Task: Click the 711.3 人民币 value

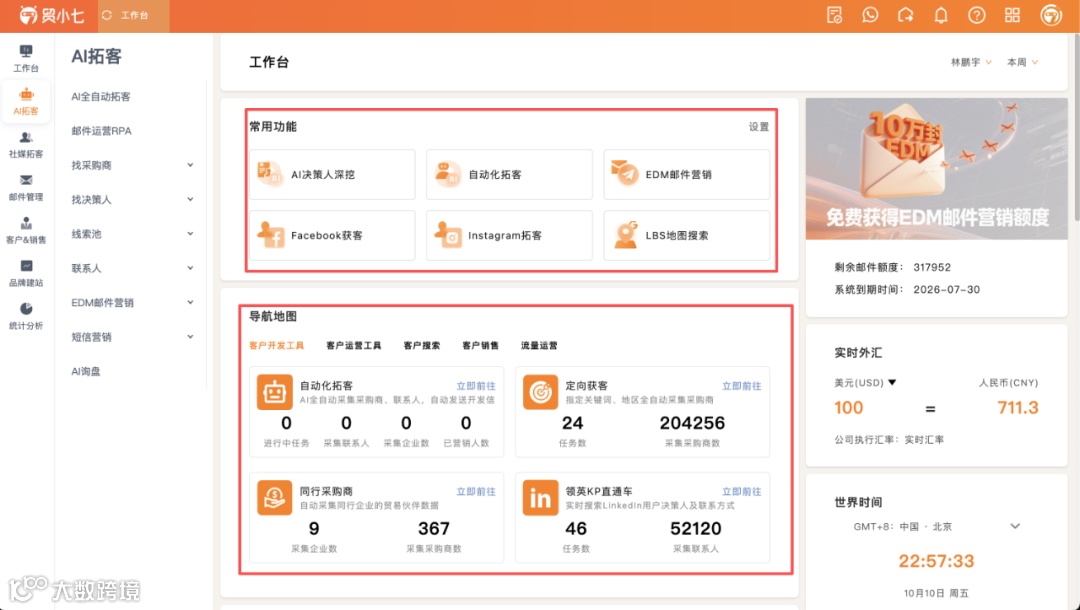Action: [1017, 408]
